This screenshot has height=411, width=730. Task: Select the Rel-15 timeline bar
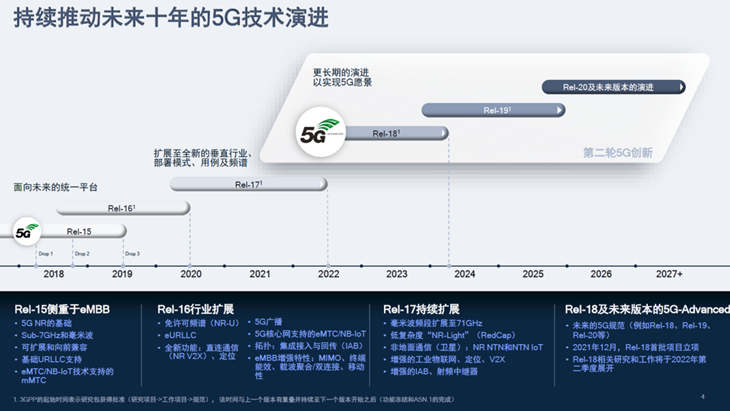tap(63, 231)
